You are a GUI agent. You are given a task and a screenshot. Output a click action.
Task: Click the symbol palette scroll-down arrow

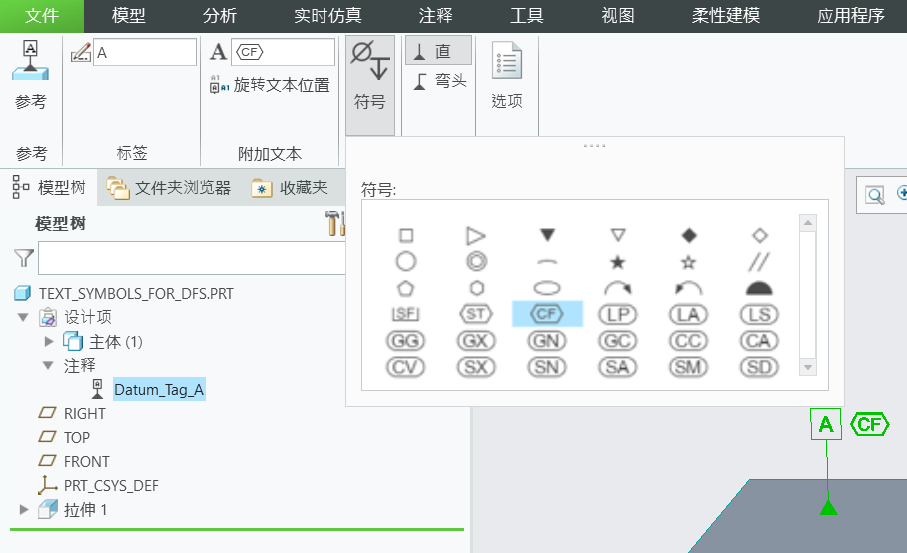808,367
